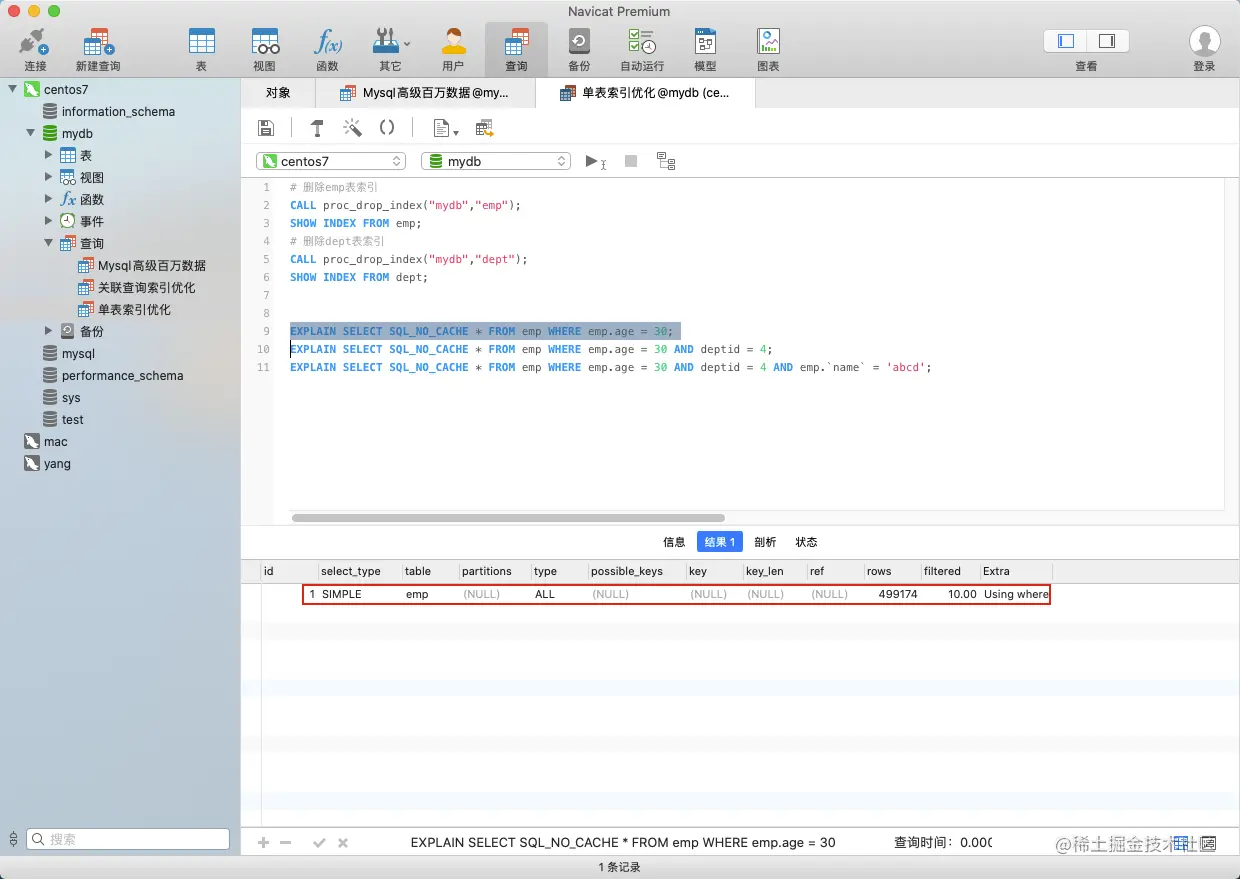This screenshot has width=1240, height=879.
Task: Open the 图表 charts toolbar icon
Action: [x=768, y=42]
